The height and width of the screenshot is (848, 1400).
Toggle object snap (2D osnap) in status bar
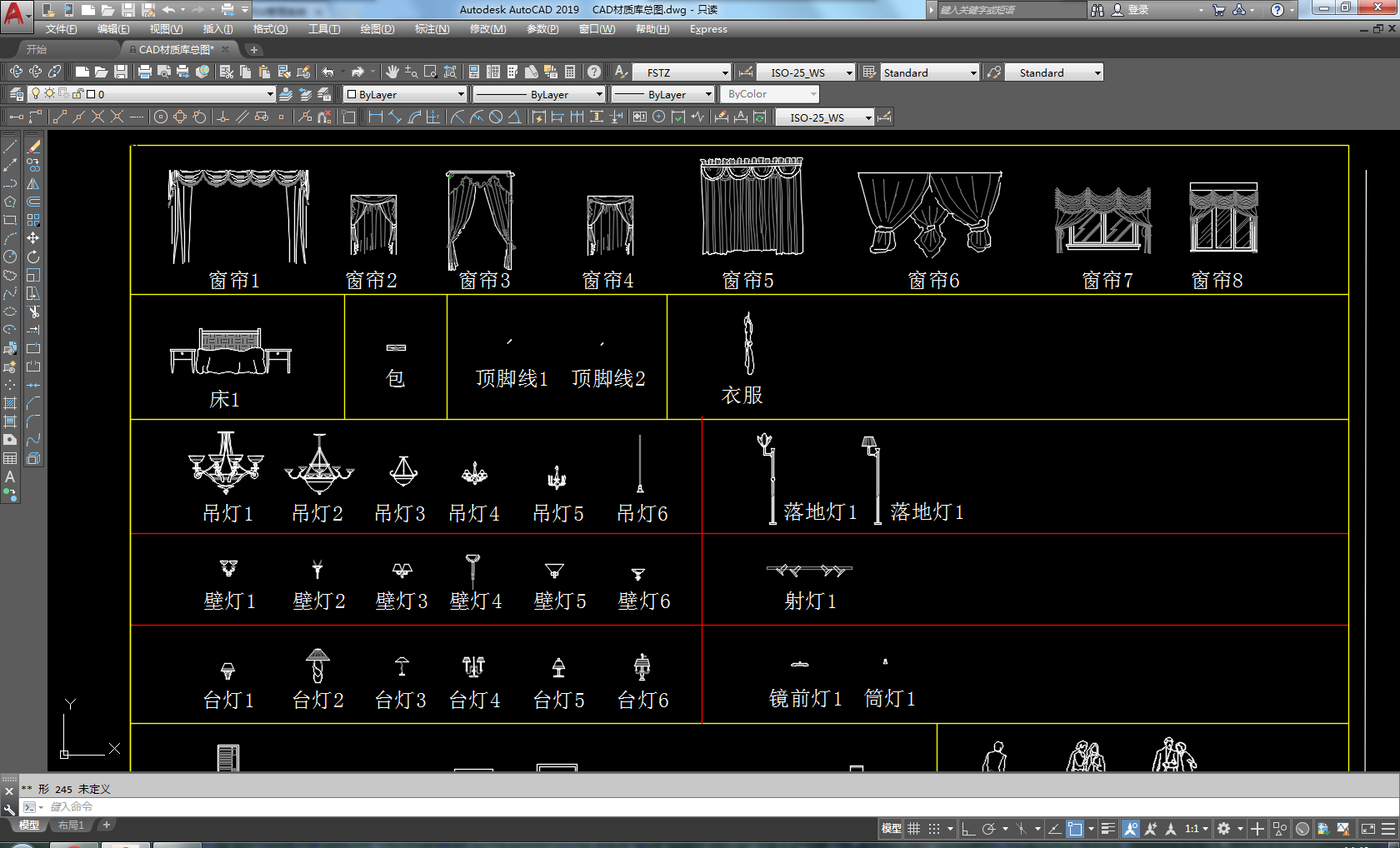1075,829
